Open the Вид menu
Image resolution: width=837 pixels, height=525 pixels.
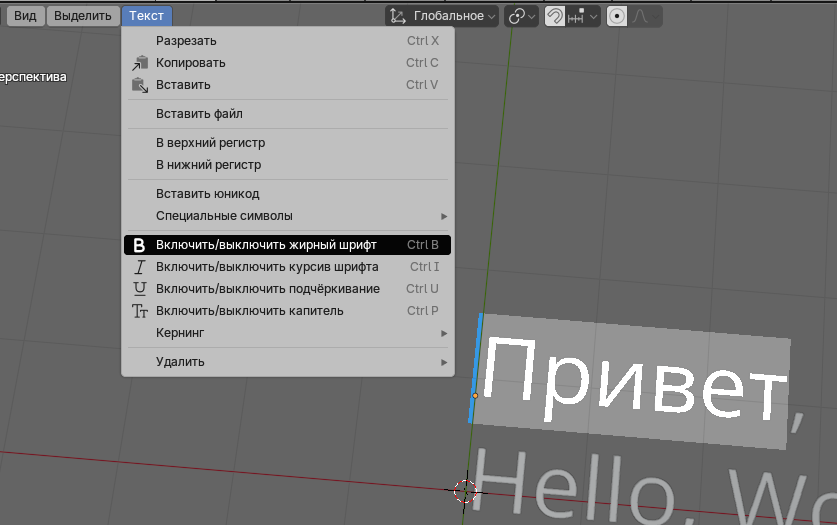[25, 16]
